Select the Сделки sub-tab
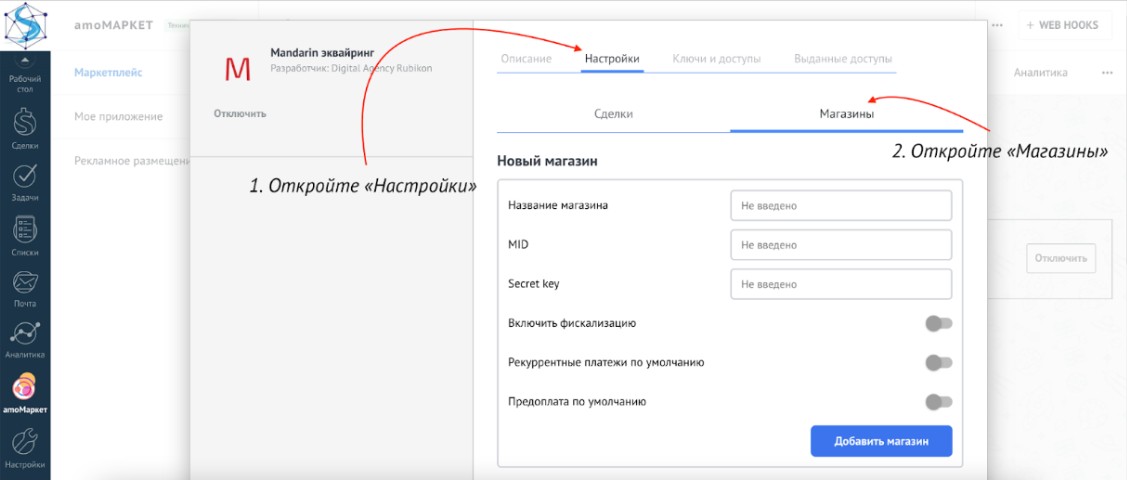 (613, 114)
